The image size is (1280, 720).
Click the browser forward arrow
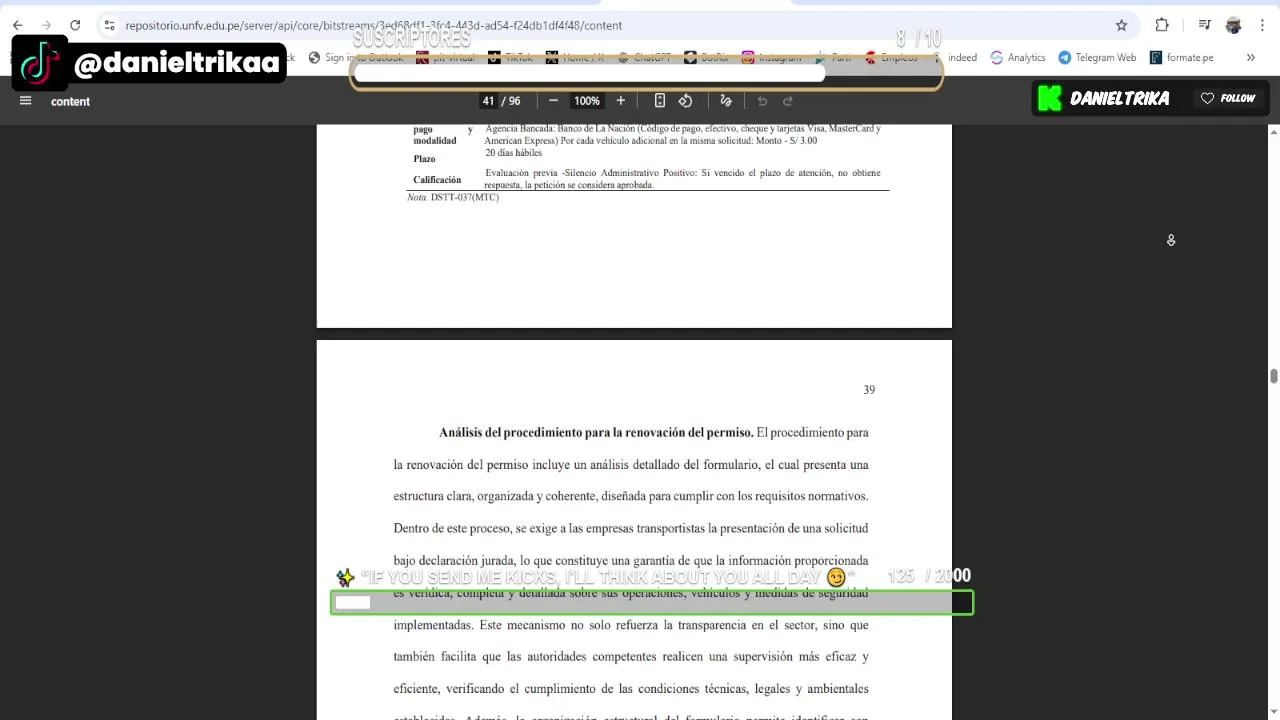[46, 25]
